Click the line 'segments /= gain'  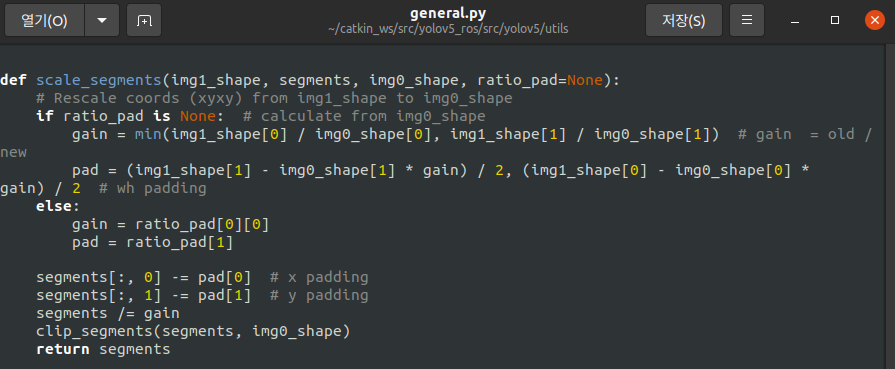tap(108, 314)
